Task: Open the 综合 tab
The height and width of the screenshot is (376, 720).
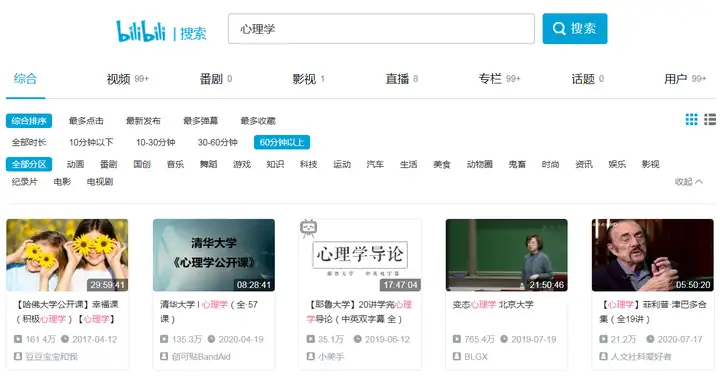Action: point(25,79)
